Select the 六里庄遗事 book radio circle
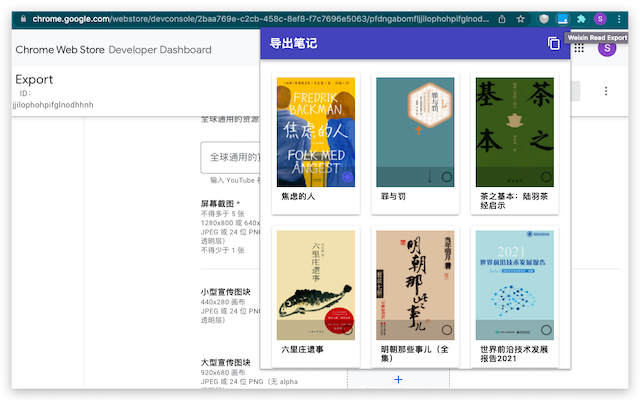 pyautogui.click(x=347, y=330)
